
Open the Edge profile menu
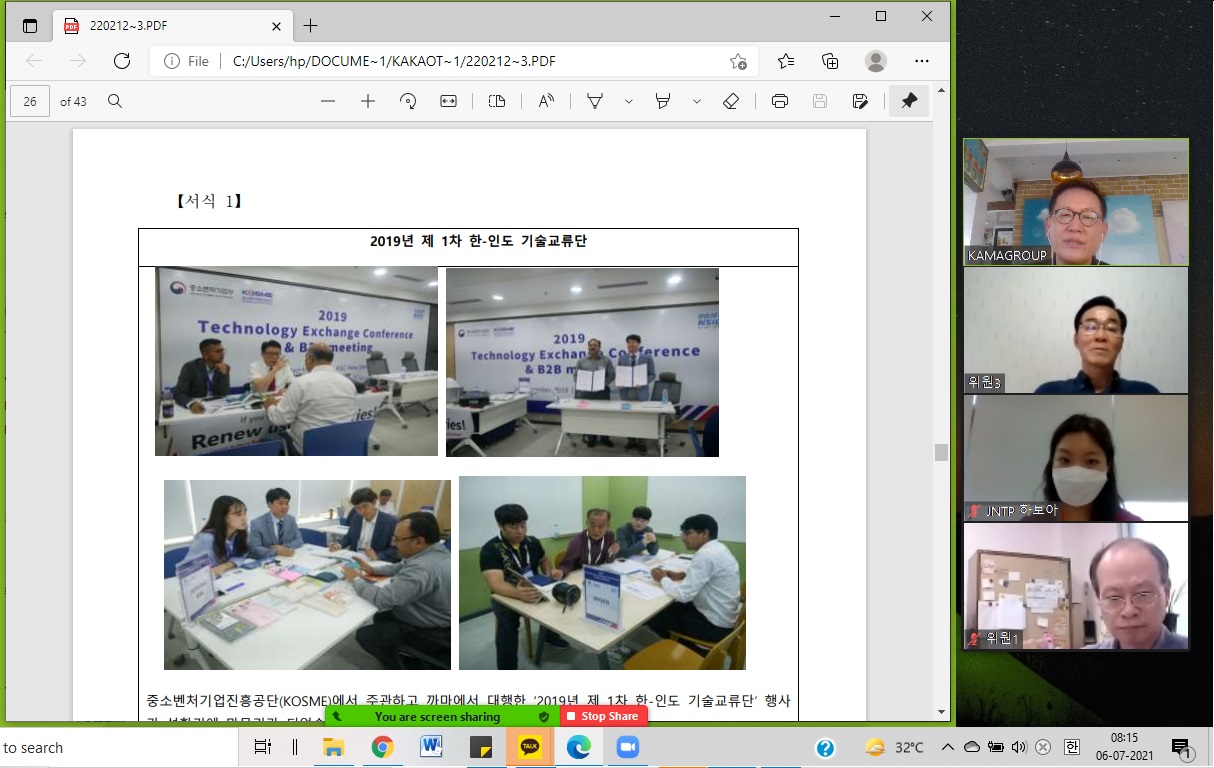[876, 61]
